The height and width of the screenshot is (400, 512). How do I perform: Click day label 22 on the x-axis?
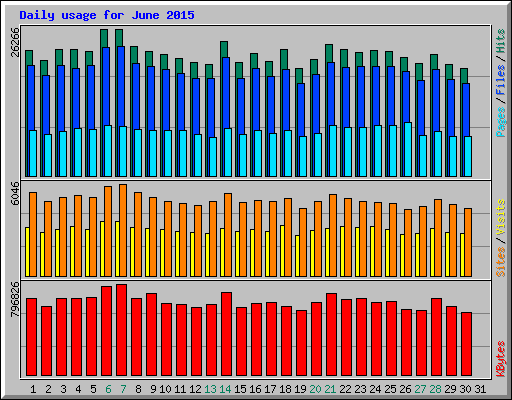(345, 389)
